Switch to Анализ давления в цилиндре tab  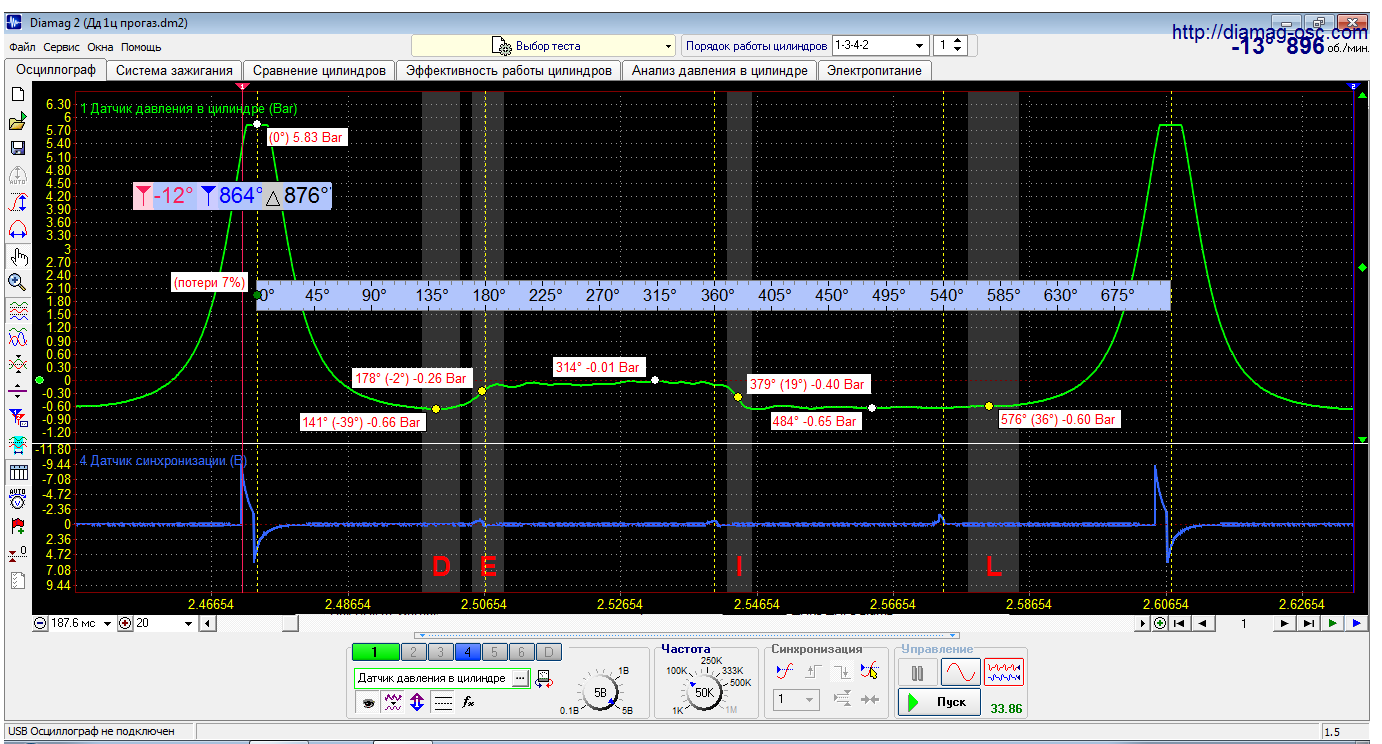coord(719,70)
